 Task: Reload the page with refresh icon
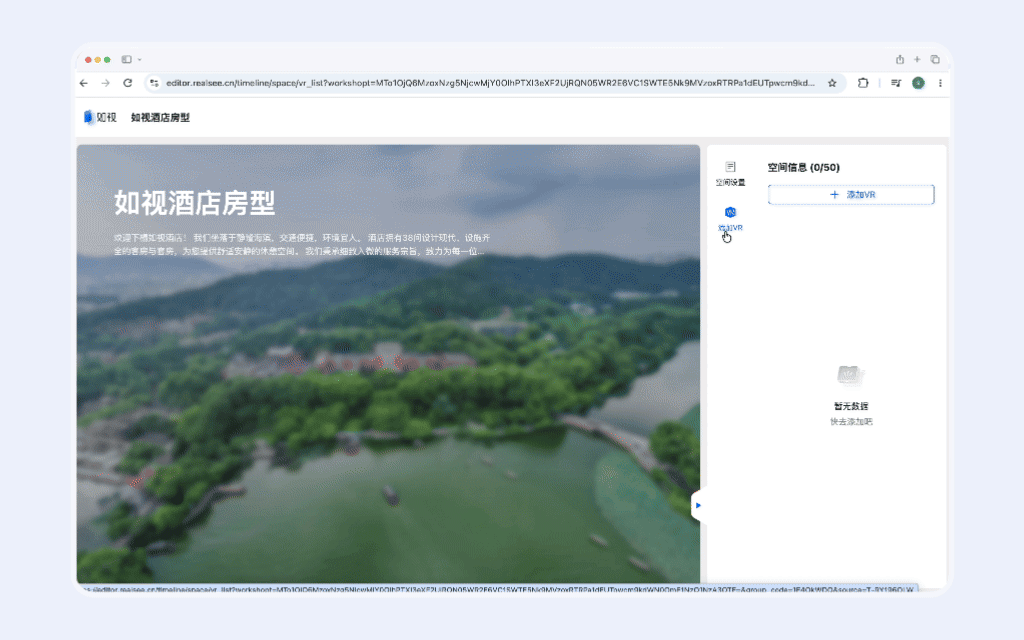tap(127, 83)
